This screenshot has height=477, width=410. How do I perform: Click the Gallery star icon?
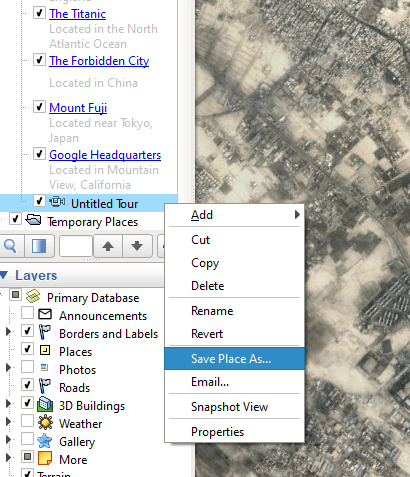click(45, 441)
